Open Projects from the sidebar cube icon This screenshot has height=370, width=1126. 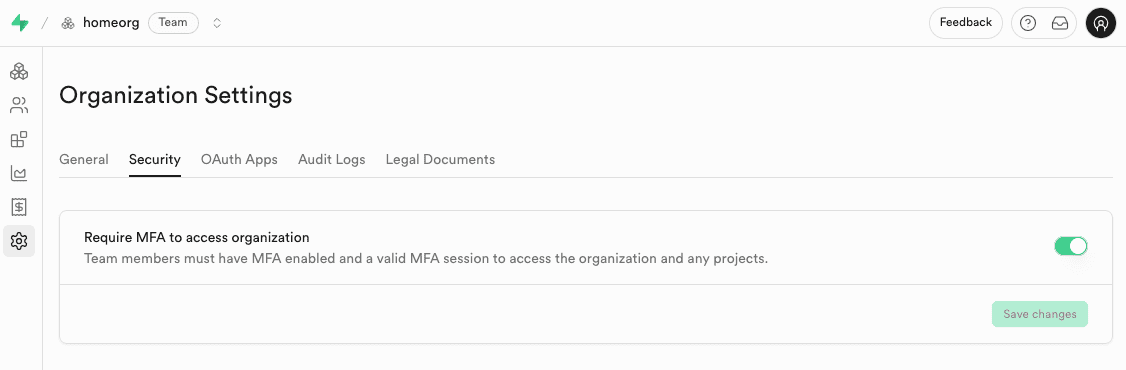[x=19, y=71]
